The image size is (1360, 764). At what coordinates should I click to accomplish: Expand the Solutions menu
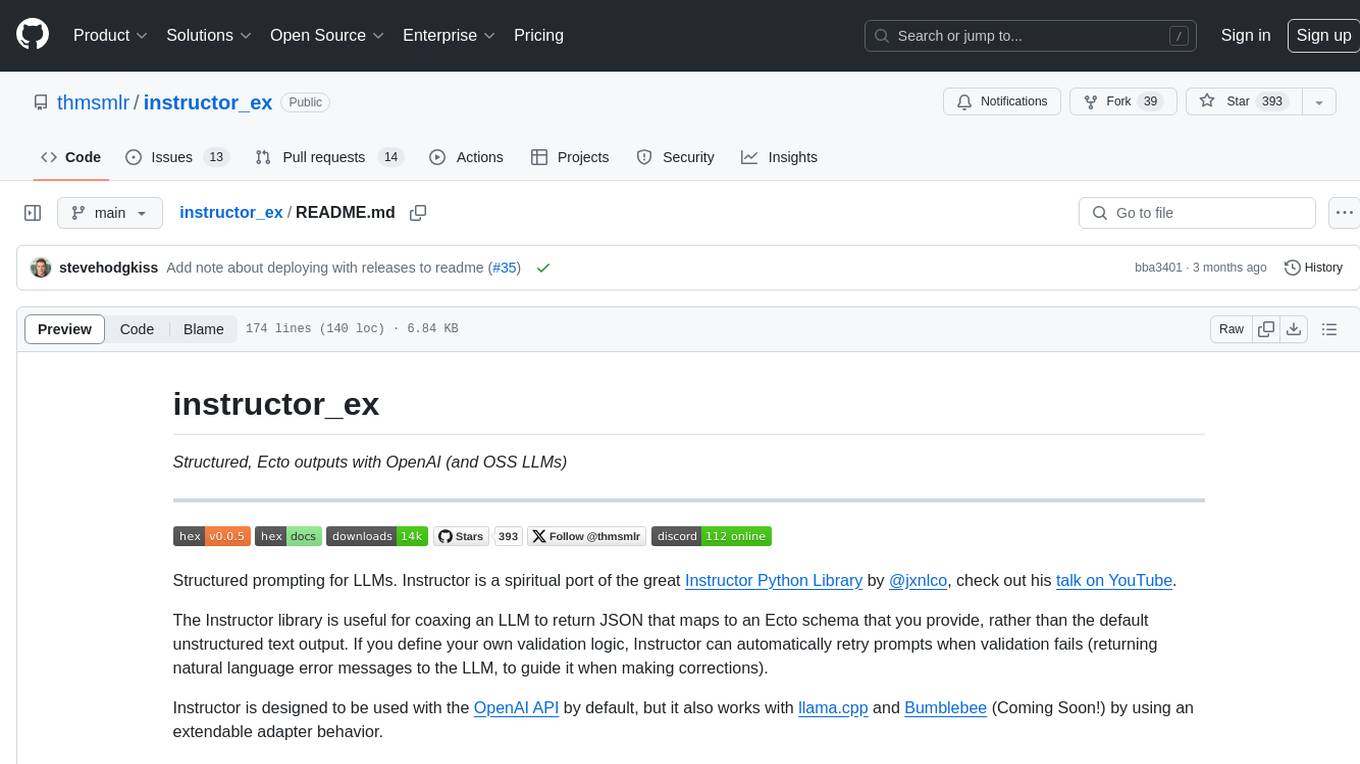point(209,35)
